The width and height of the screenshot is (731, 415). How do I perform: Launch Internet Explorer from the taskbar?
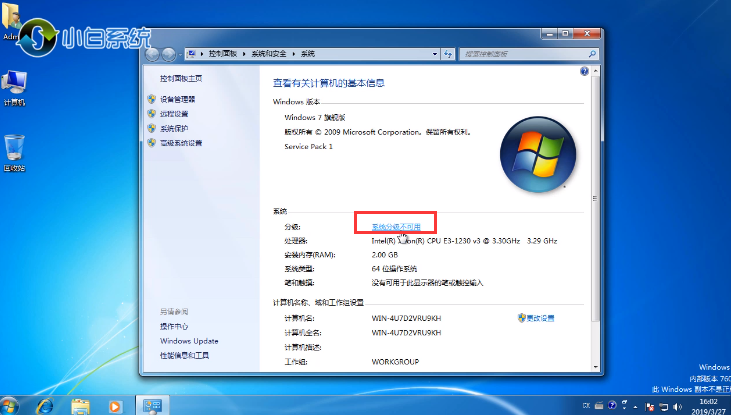tap(44, 406)
